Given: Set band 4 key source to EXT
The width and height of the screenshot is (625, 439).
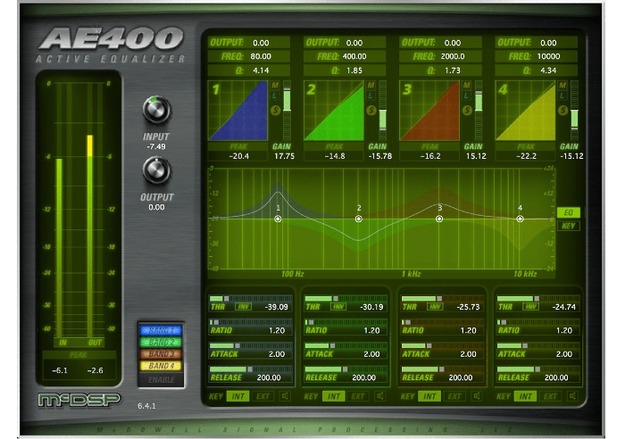Looking at the screenshot, I should [x=550, y=396].
